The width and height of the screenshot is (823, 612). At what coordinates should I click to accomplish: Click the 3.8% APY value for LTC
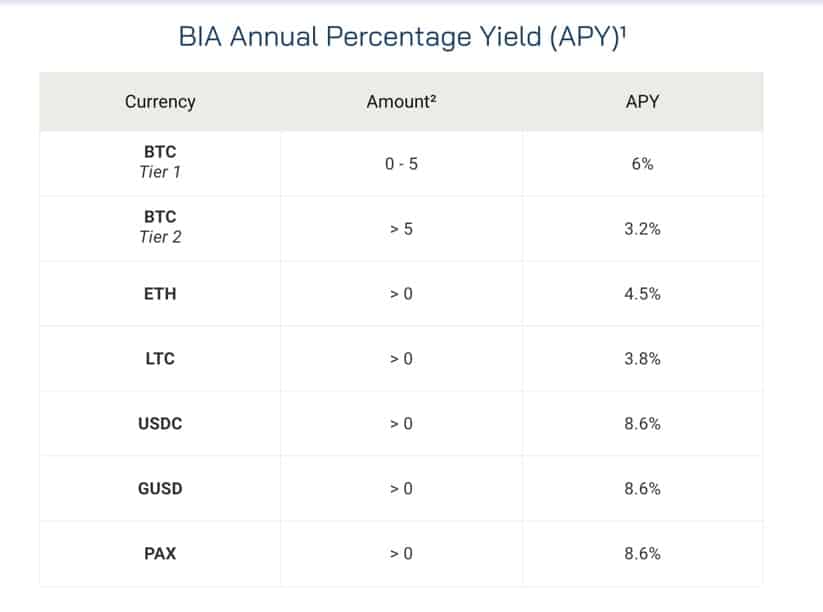pyautogui.click(x=642, y=358)
